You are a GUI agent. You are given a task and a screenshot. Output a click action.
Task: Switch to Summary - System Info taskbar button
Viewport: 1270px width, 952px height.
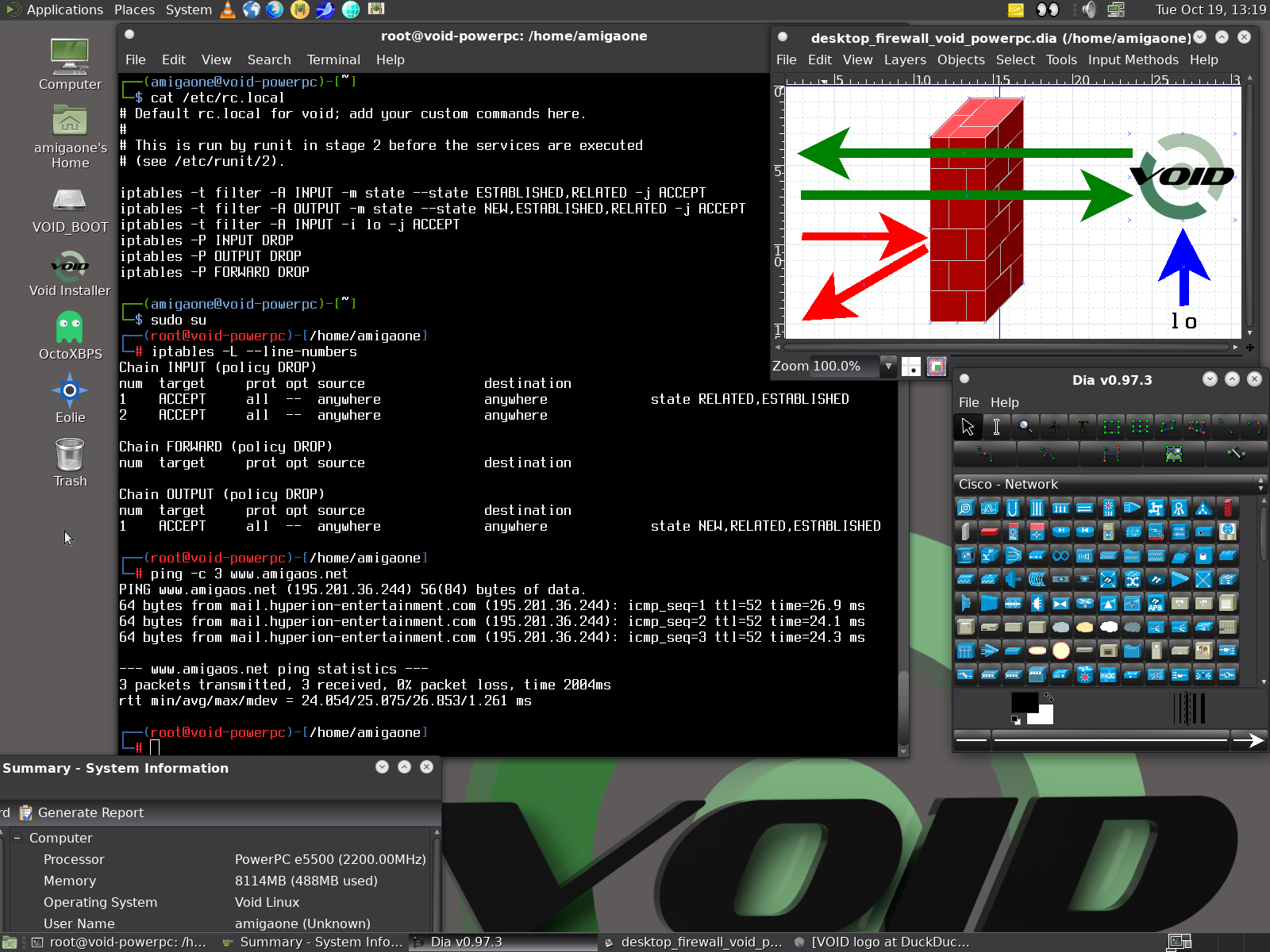pos(312,942)
